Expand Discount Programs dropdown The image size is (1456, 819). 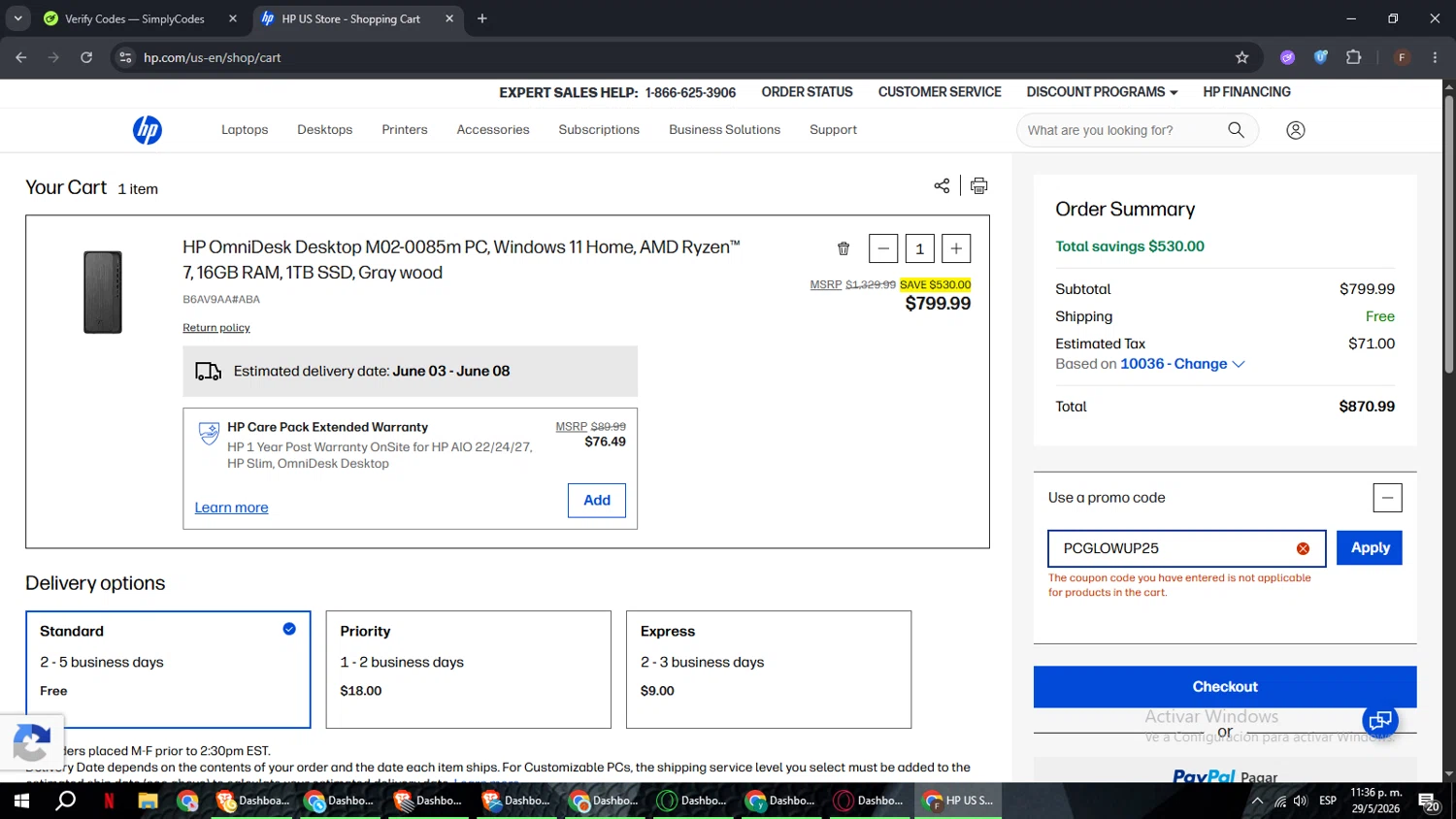[1102, 92]
